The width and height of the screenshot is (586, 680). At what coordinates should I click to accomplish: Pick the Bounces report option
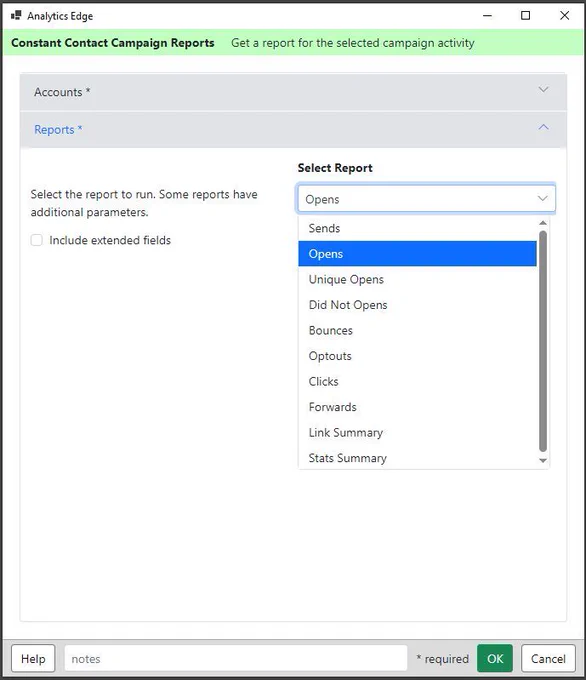(417, 330)
